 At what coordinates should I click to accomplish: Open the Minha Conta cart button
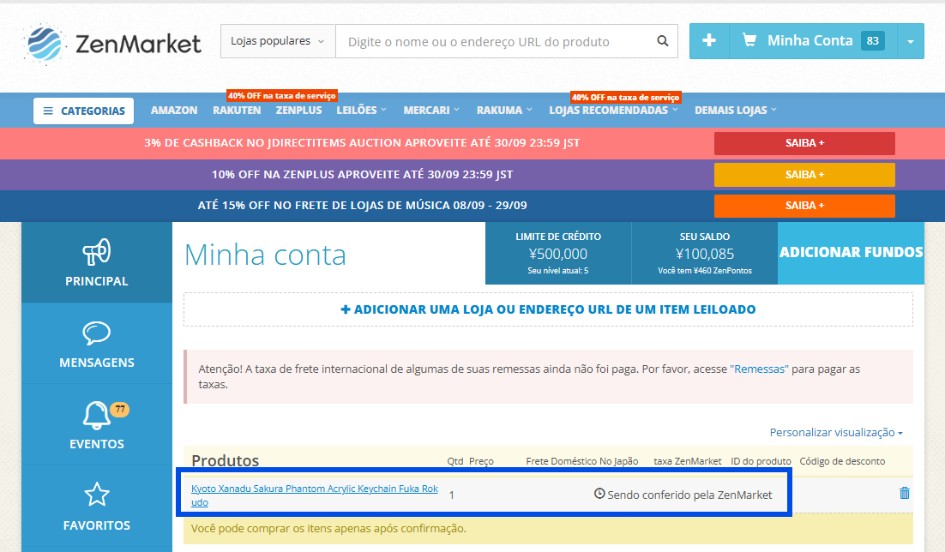pyautogui.click(x=813, y=40)
